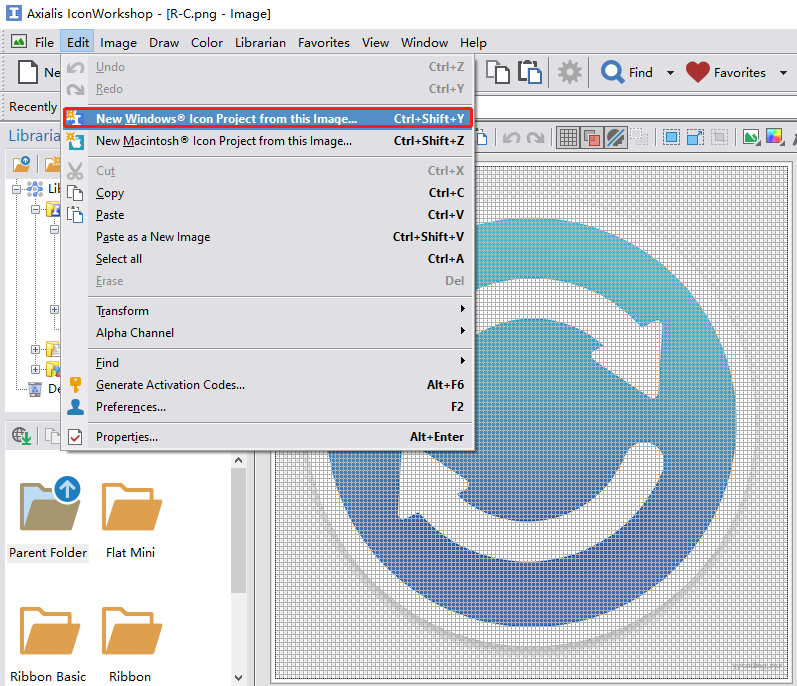This screenshot has width=797, height=686.
Task: Toggle the diagonal half-circle view button
Action: tap(615, 137)
